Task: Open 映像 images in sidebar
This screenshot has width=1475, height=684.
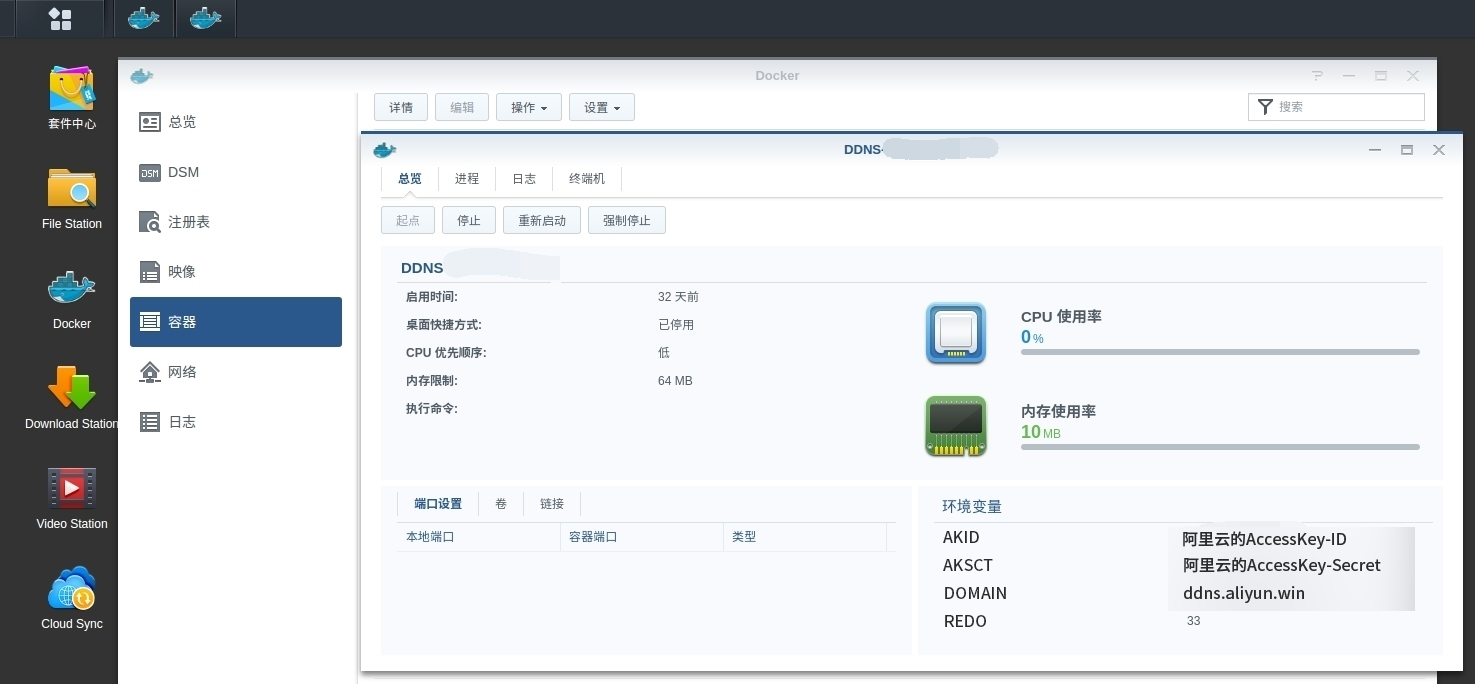Action: click(236, 272)
